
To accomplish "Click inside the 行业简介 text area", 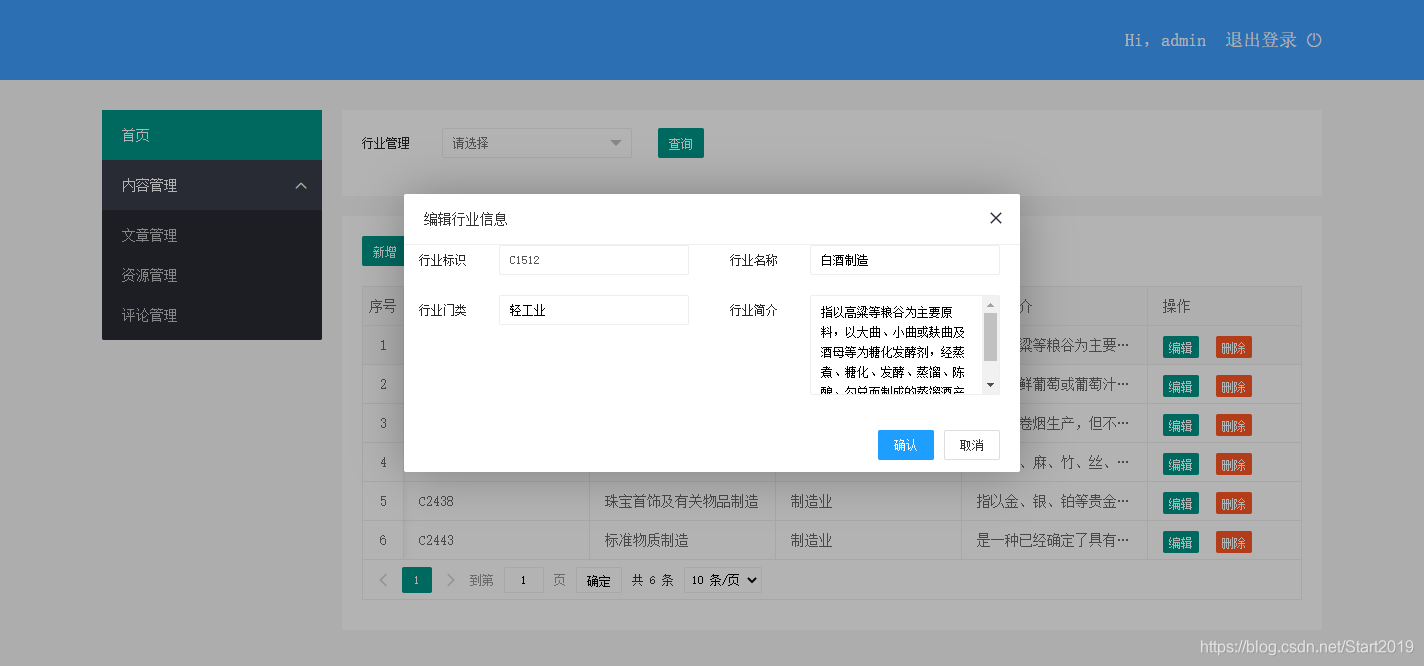I will click(x=896, y=345).
